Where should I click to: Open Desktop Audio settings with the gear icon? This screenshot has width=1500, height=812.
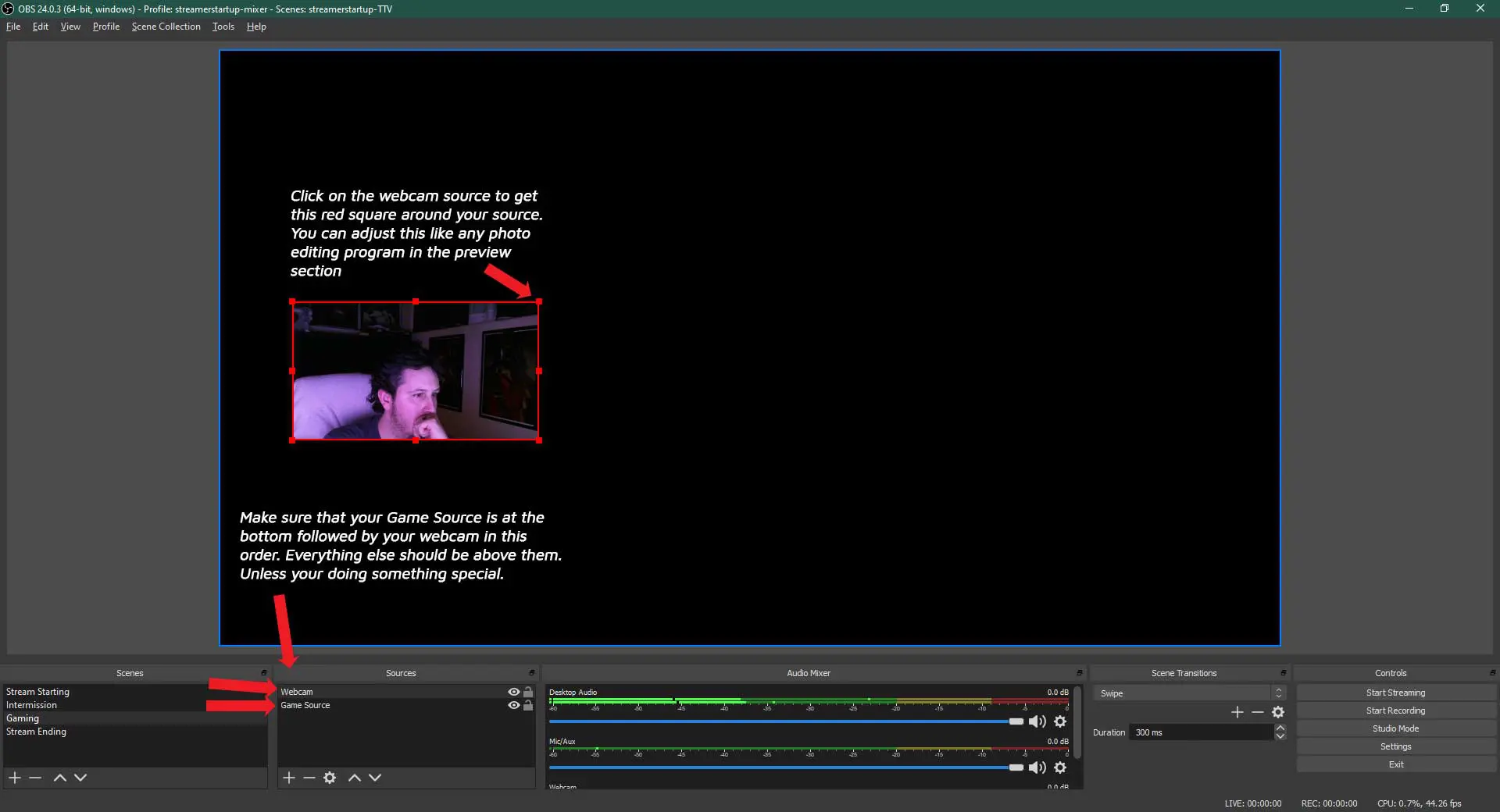(x=1060, y=721)
